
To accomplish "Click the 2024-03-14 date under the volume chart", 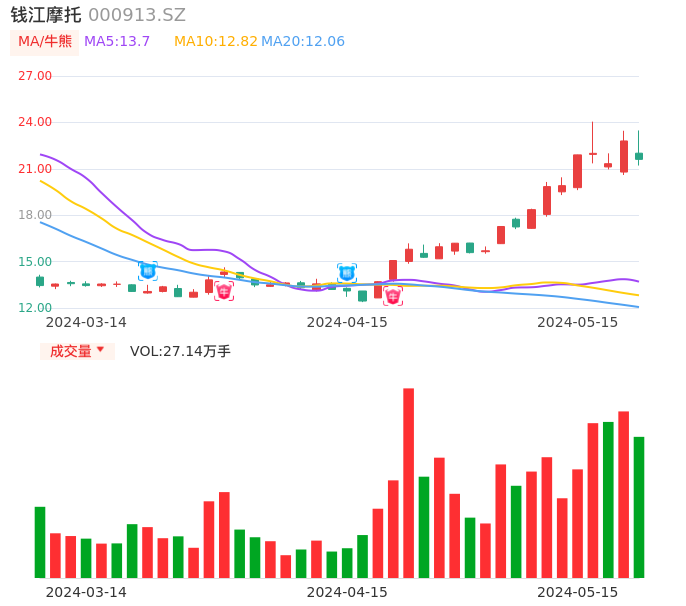I will click(86, 592).
